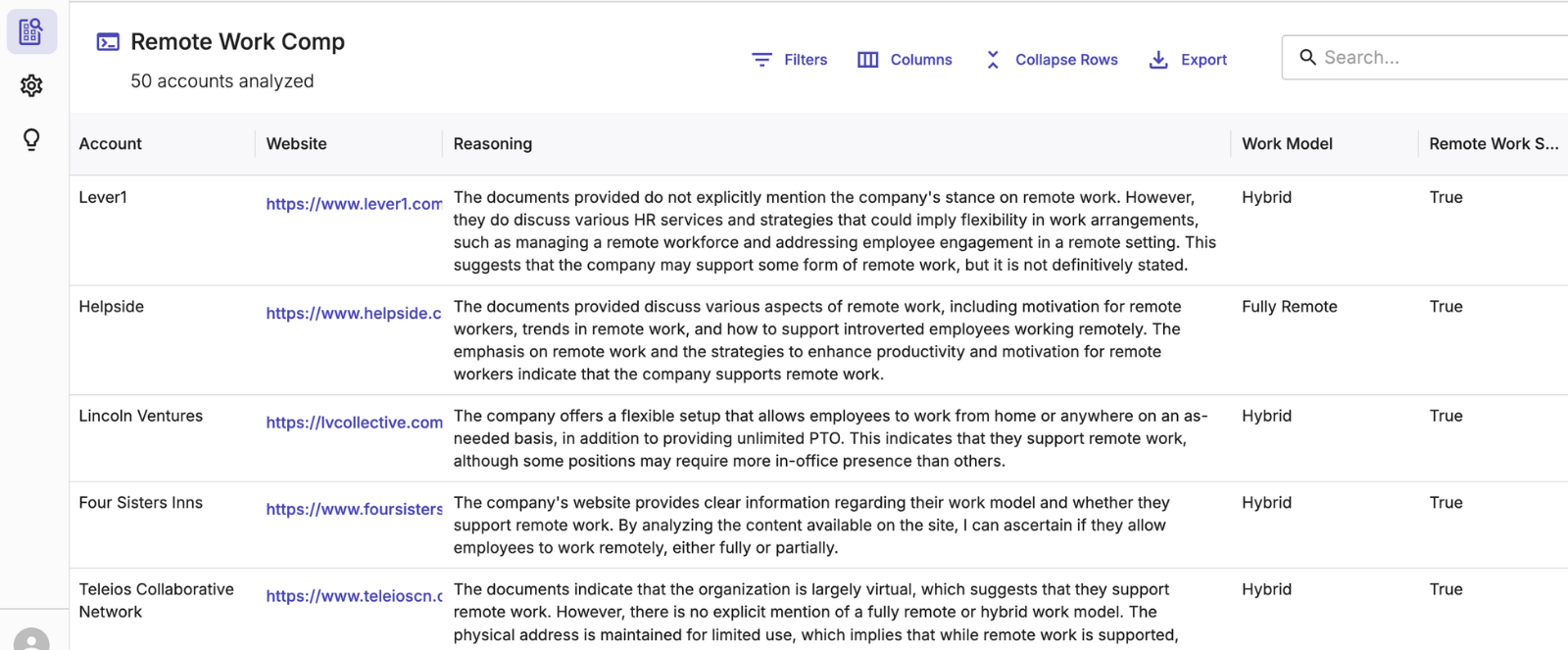Open the helpside website link

(354, 313)
